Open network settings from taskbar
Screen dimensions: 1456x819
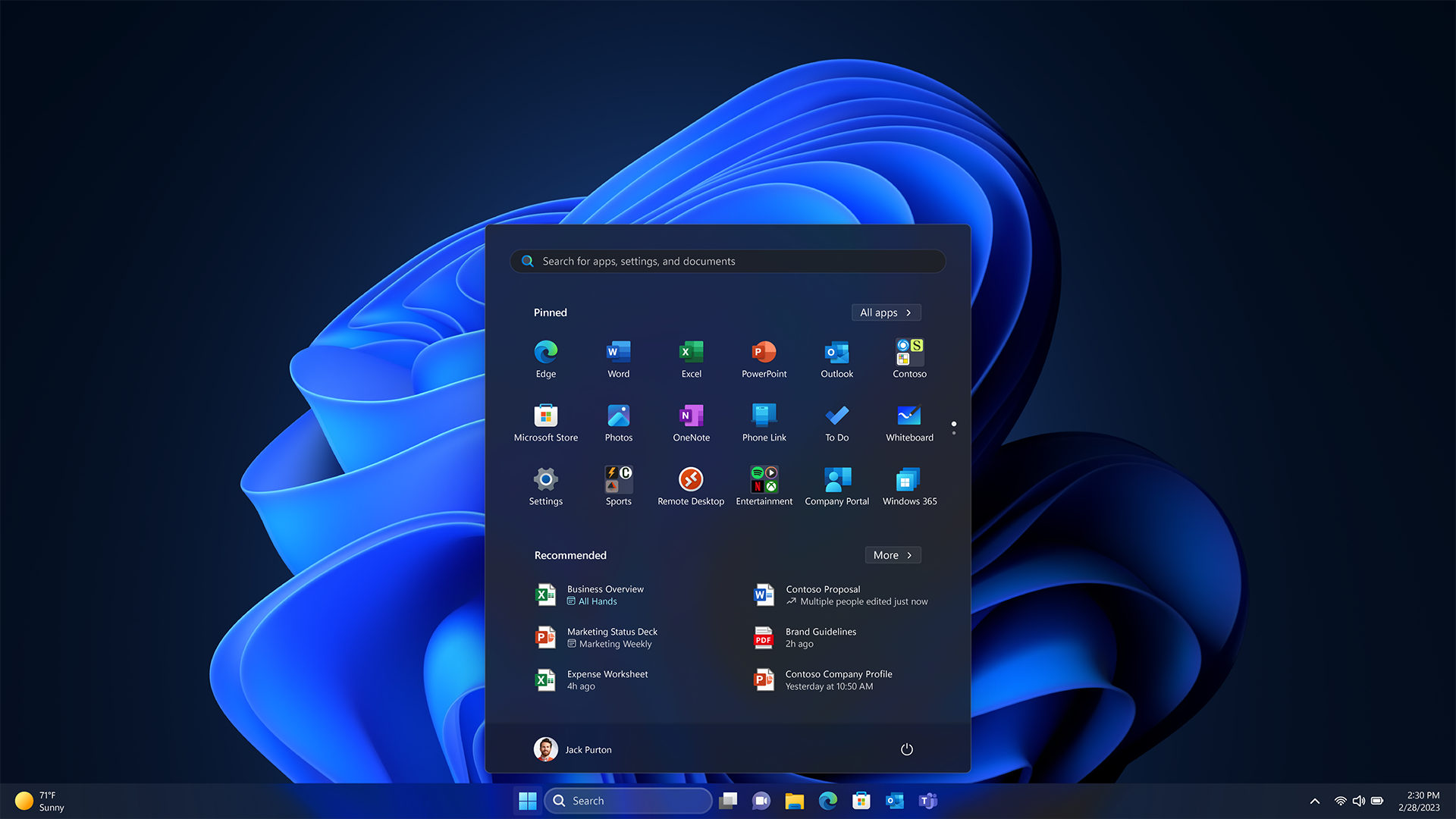point(1339,800)
